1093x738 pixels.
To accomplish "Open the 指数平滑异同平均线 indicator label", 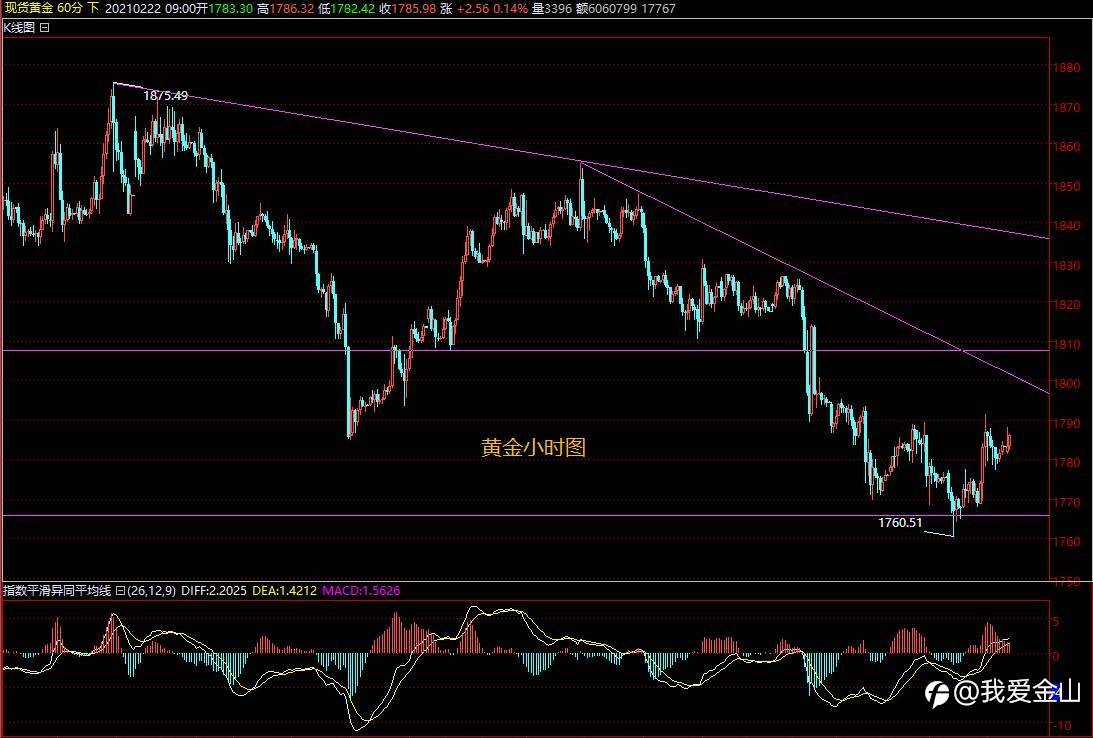I will tap(57, 591).
